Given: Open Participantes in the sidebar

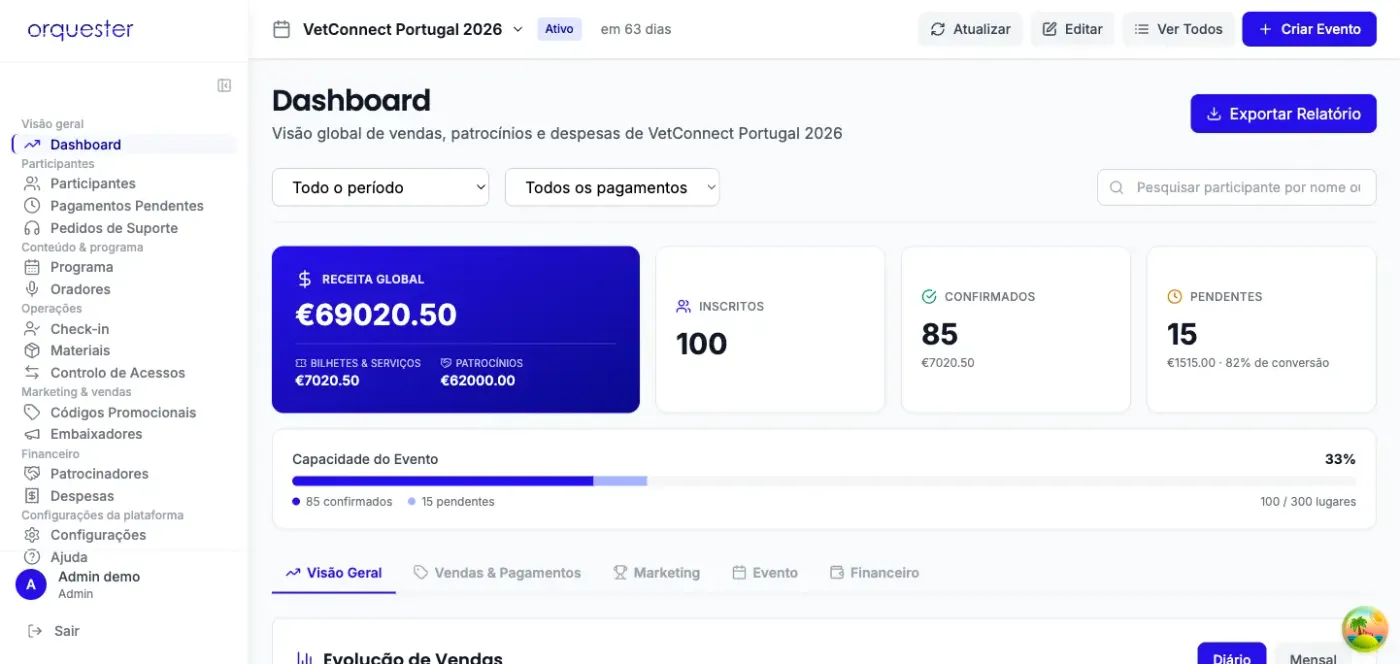Looking at the screenshot, I should (x=125, y=183).
